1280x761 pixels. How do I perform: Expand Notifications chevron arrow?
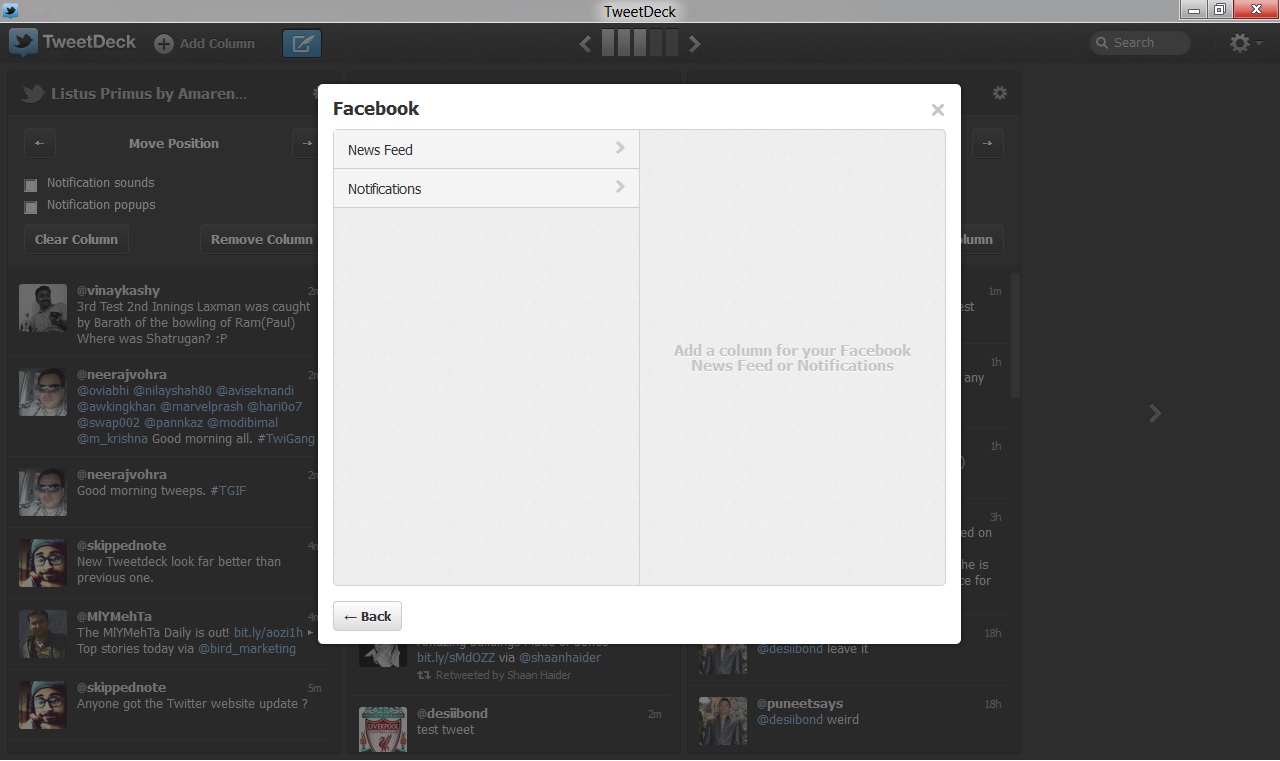coord(620,187)
